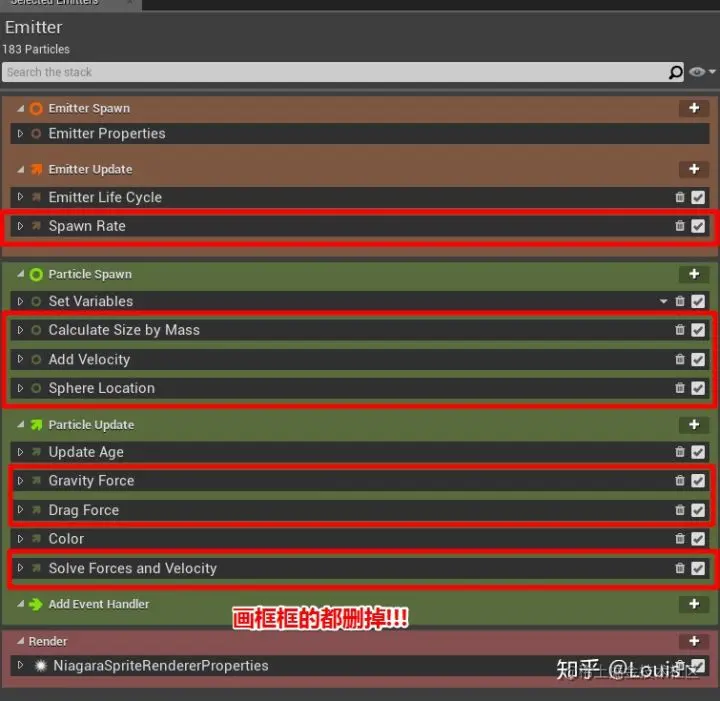Disable Calculate Size by Mass

(x=698, y=330)
